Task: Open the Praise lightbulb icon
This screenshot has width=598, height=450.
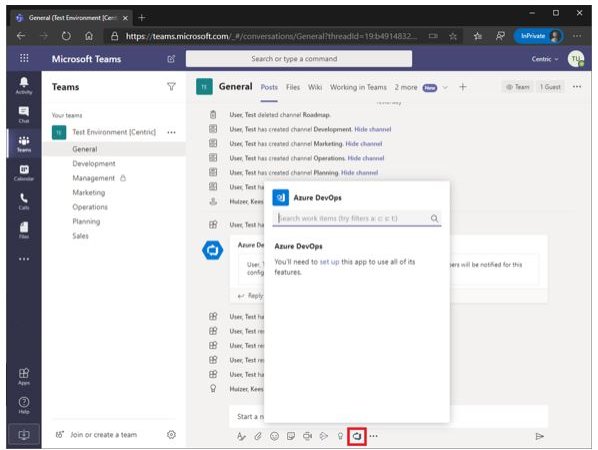Action: [x=340, y=436]
